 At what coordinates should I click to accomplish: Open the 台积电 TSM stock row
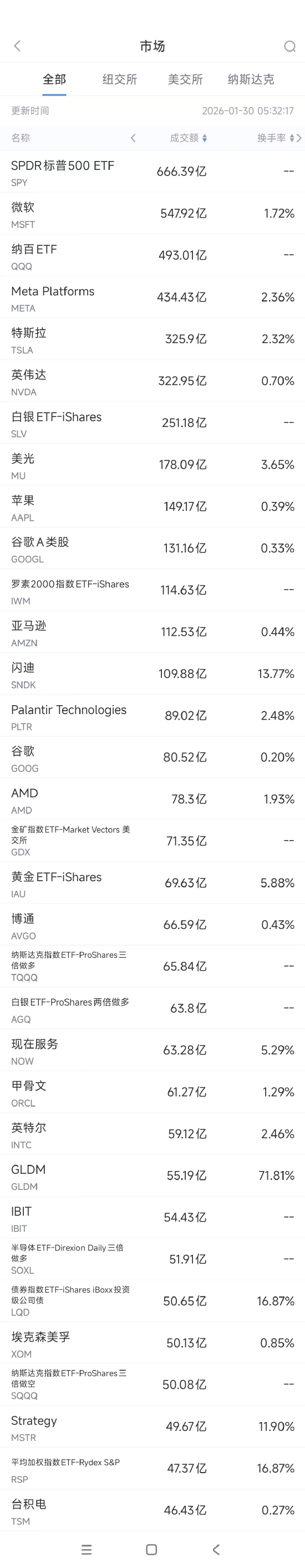(x=152, y=1511)
